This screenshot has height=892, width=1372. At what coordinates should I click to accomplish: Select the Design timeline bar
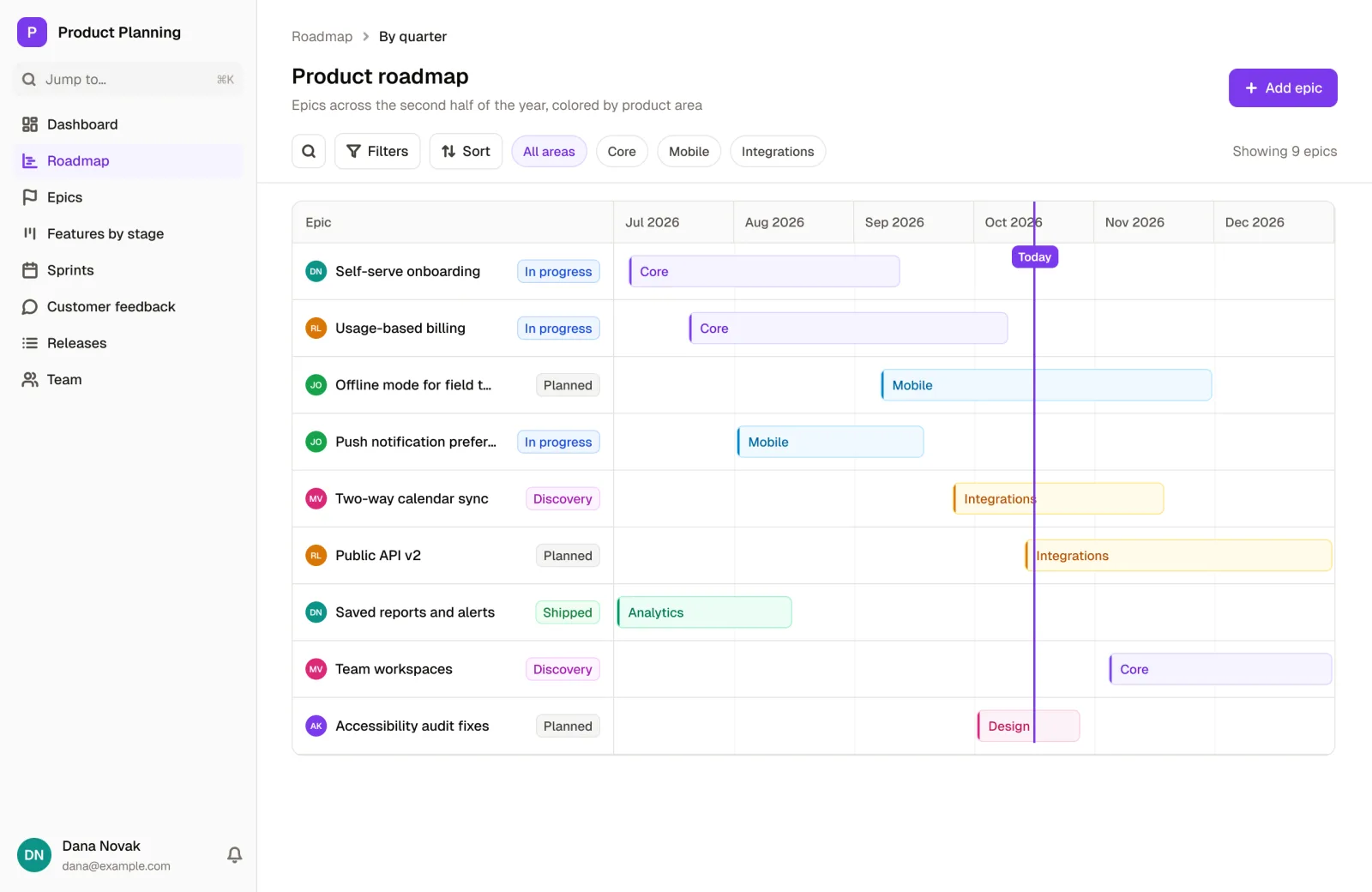(x=1028, y=726)
